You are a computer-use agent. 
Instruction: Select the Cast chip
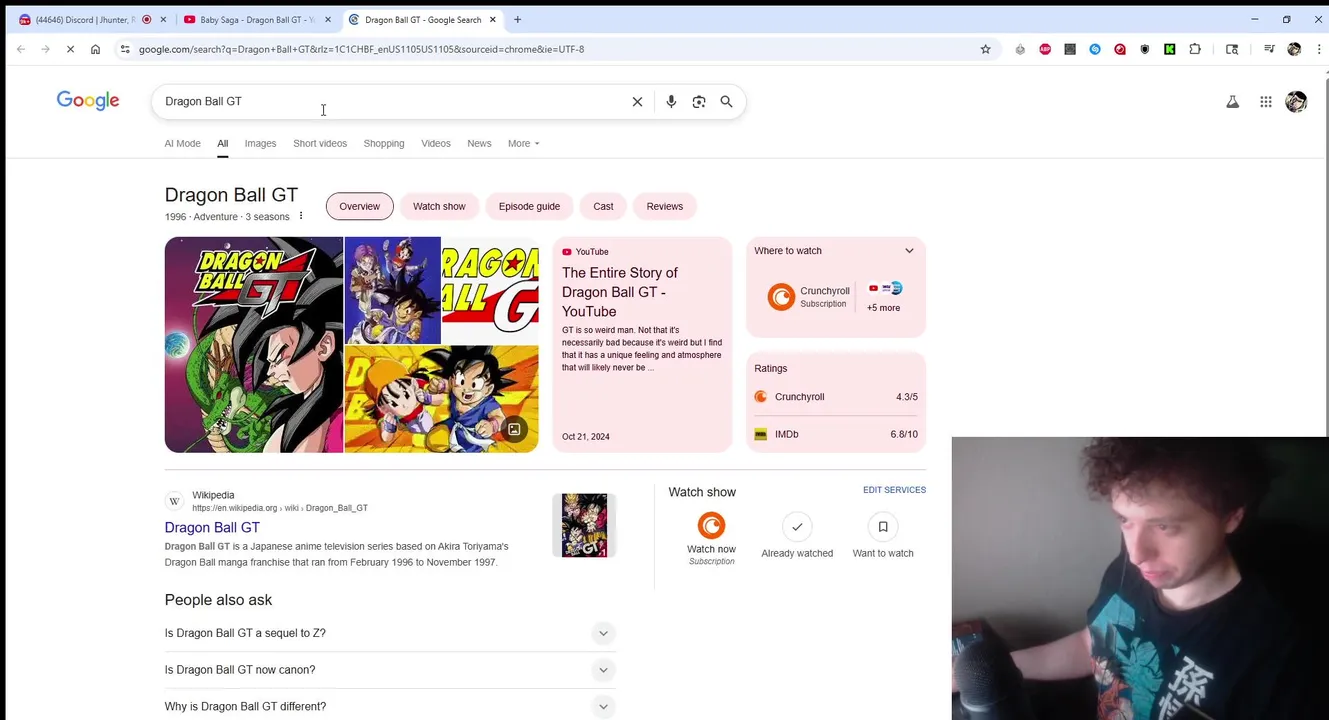tap(603, 206)
